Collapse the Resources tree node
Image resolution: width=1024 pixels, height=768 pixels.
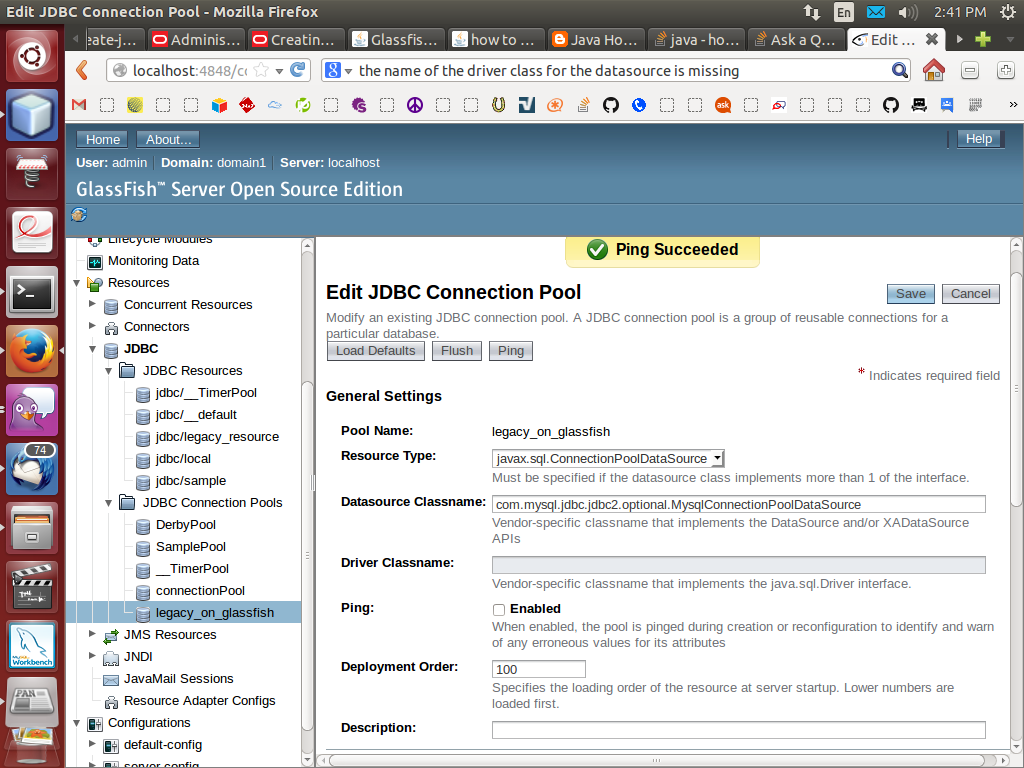point(76,283)
